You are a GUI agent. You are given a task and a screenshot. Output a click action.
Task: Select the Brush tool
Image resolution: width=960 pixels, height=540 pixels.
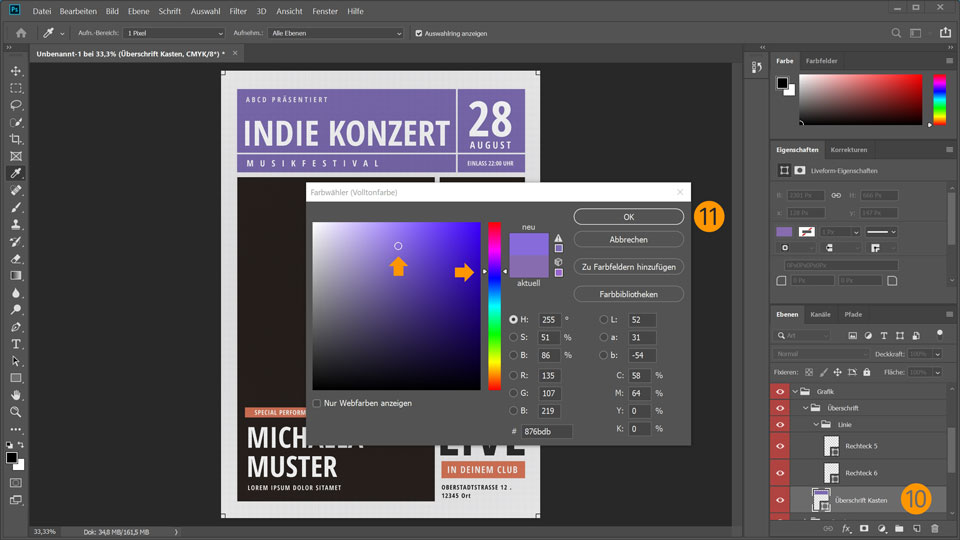coord(16,208)
